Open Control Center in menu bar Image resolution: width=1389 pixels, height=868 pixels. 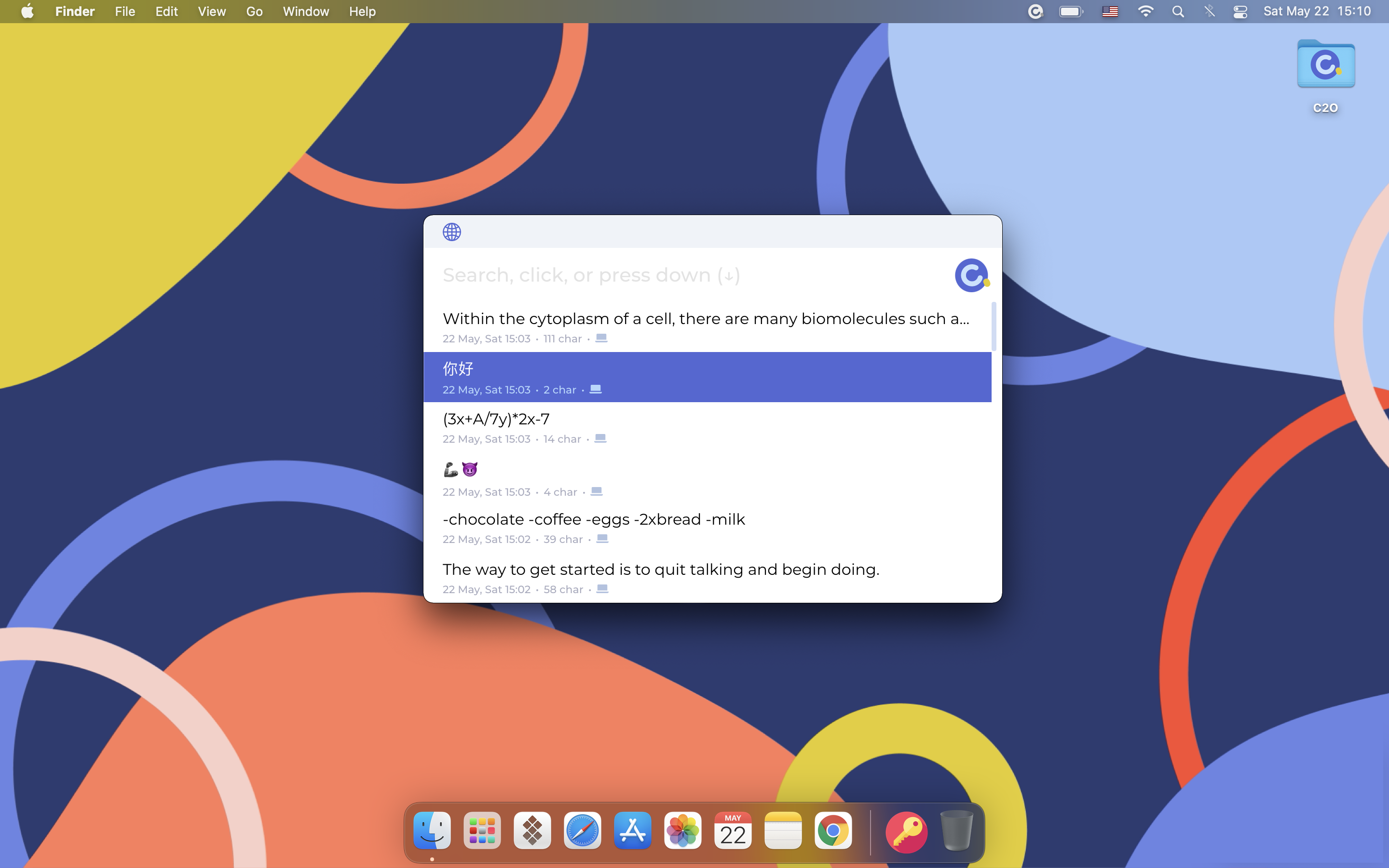coord(1240,12)
